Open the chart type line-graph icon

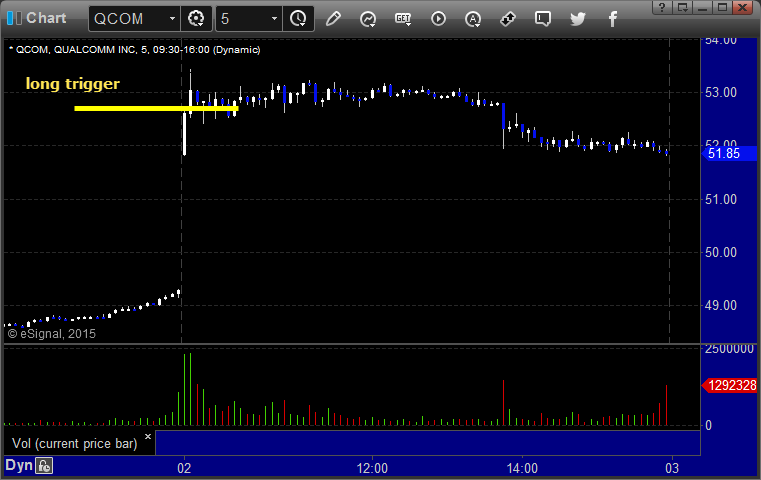[x=368, y=19]
